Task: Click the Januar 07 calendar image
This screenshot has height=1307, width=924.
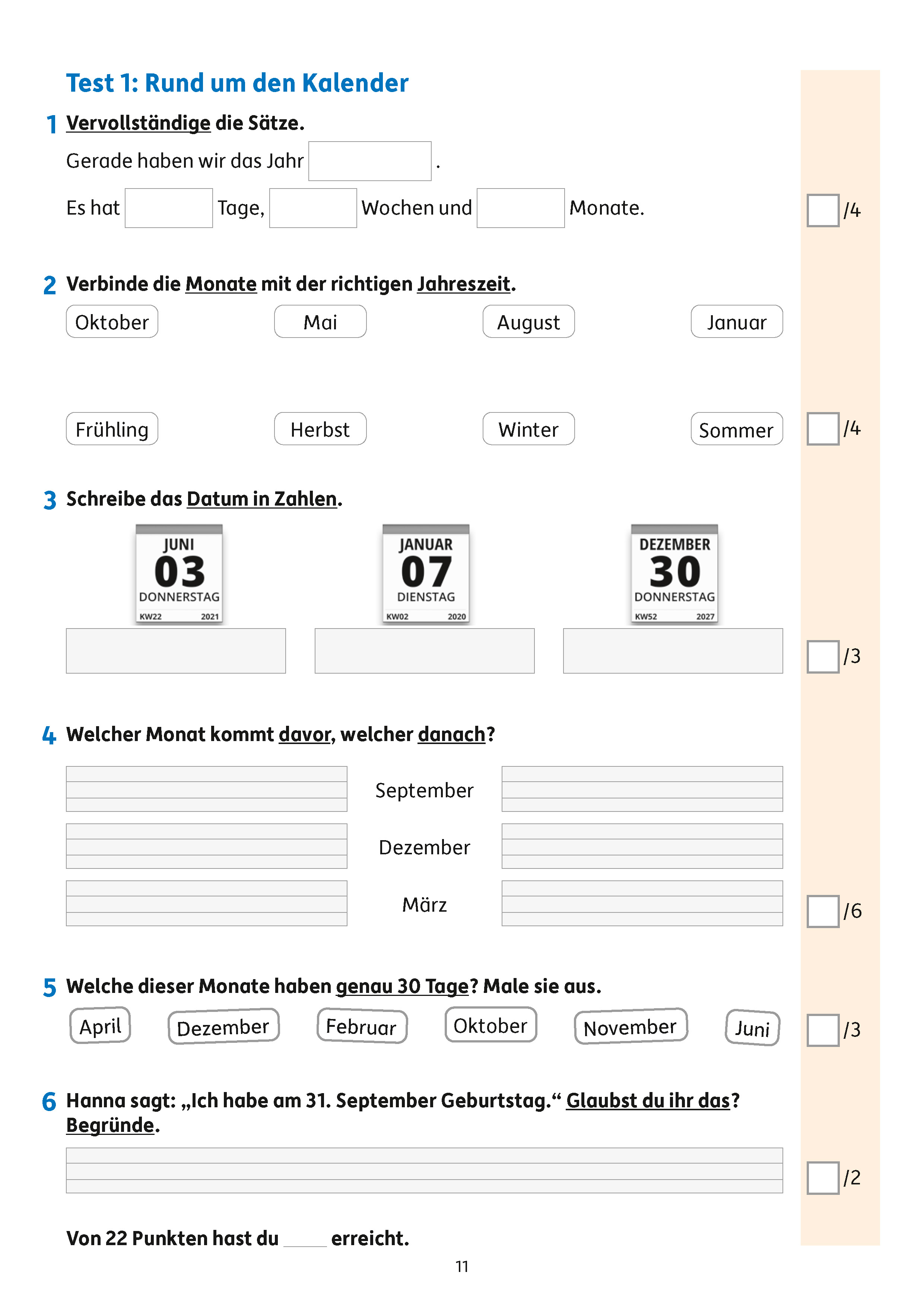Action: coord(426,573)
